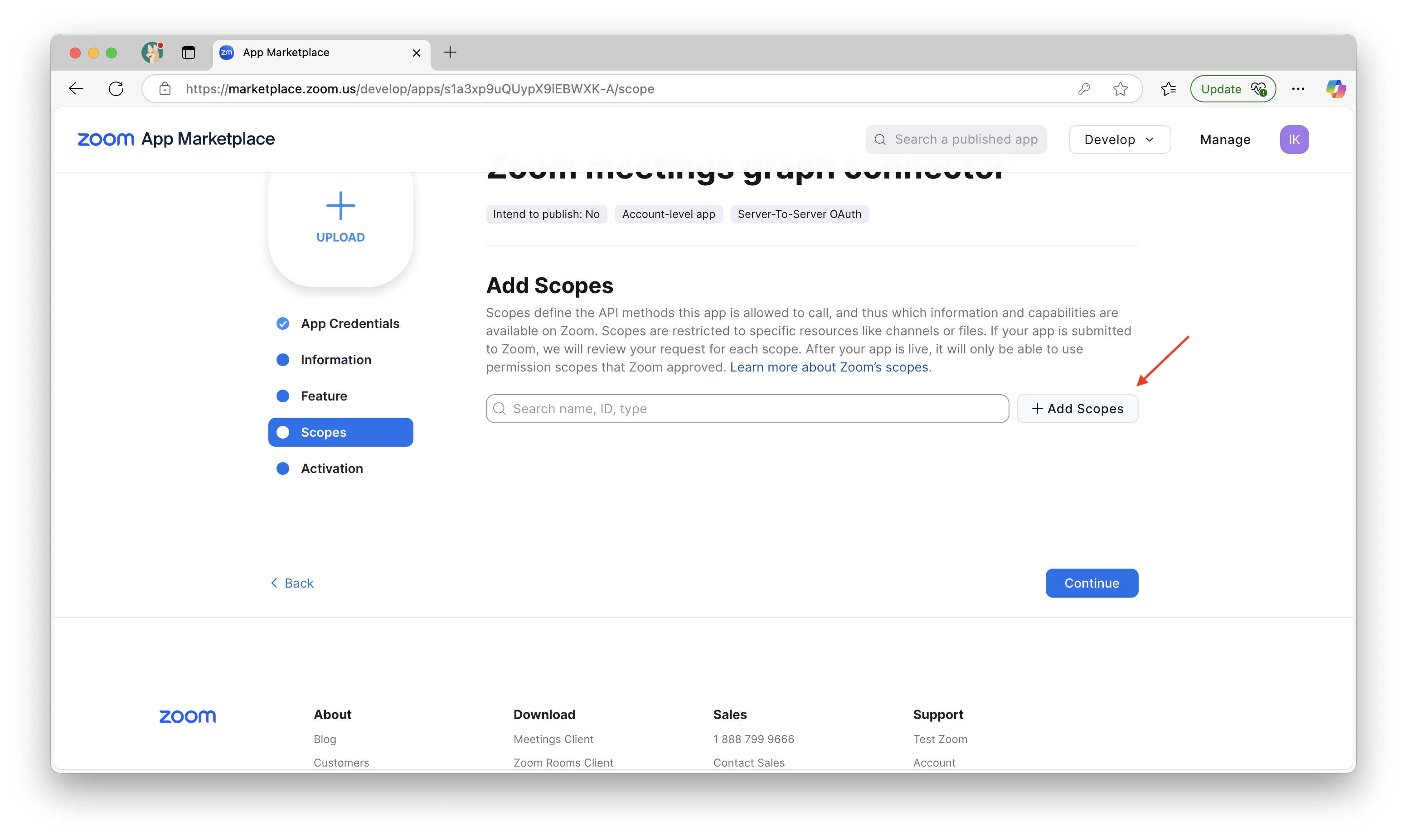This screenshot has height=840, width=1407.
Task: Go back using the browser back arrow
Action: (x=76, y=89)
